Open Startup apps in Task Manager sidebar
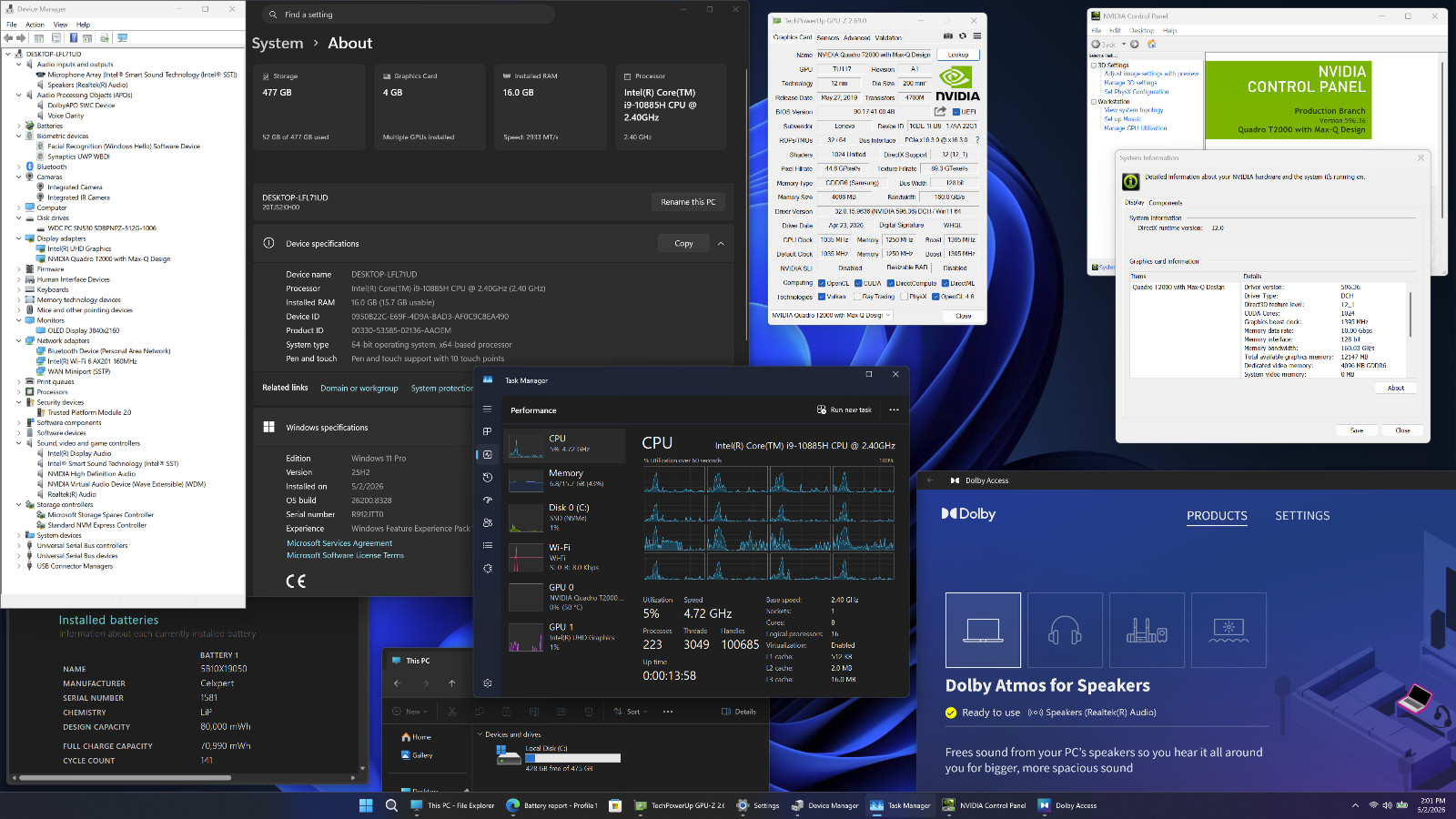The image size is (1456, 819). (x=488, y=500)
